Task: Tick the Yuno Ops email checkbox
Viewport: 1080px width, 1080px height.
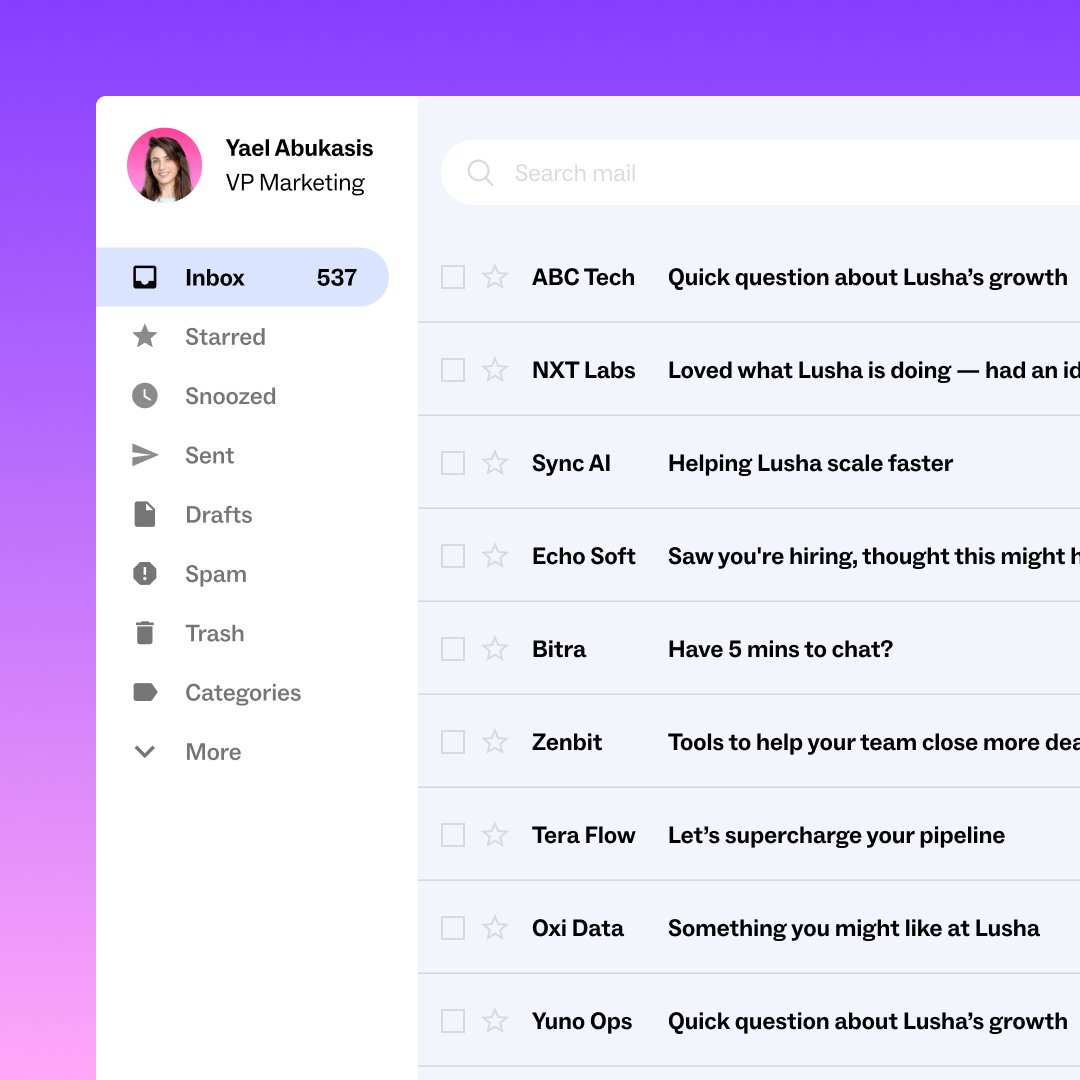Action: [453, 1021]
